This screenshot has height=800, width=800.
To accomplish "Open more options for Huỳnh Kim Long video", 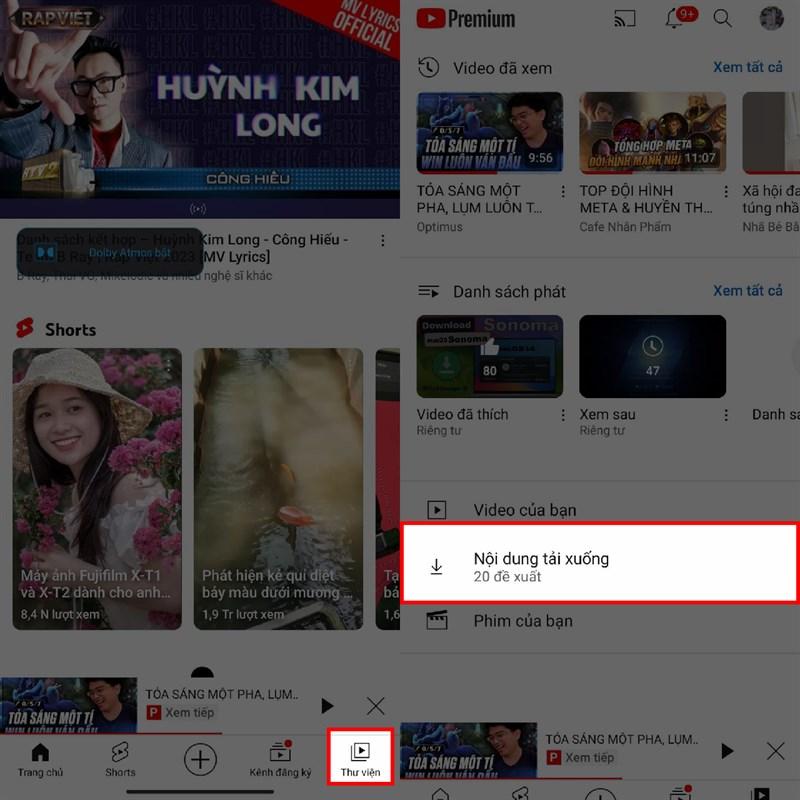I will pos(383,241).
